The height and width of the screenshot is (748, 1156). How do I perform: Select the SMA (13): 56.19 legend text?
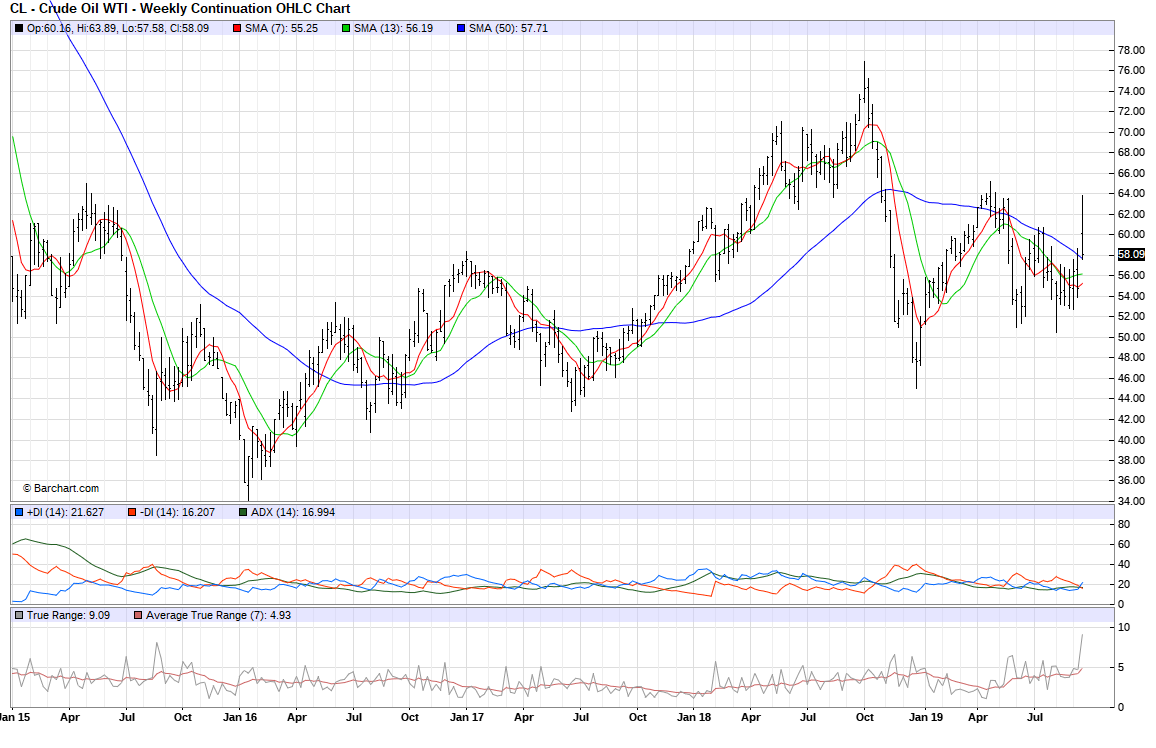pos(393,29)
